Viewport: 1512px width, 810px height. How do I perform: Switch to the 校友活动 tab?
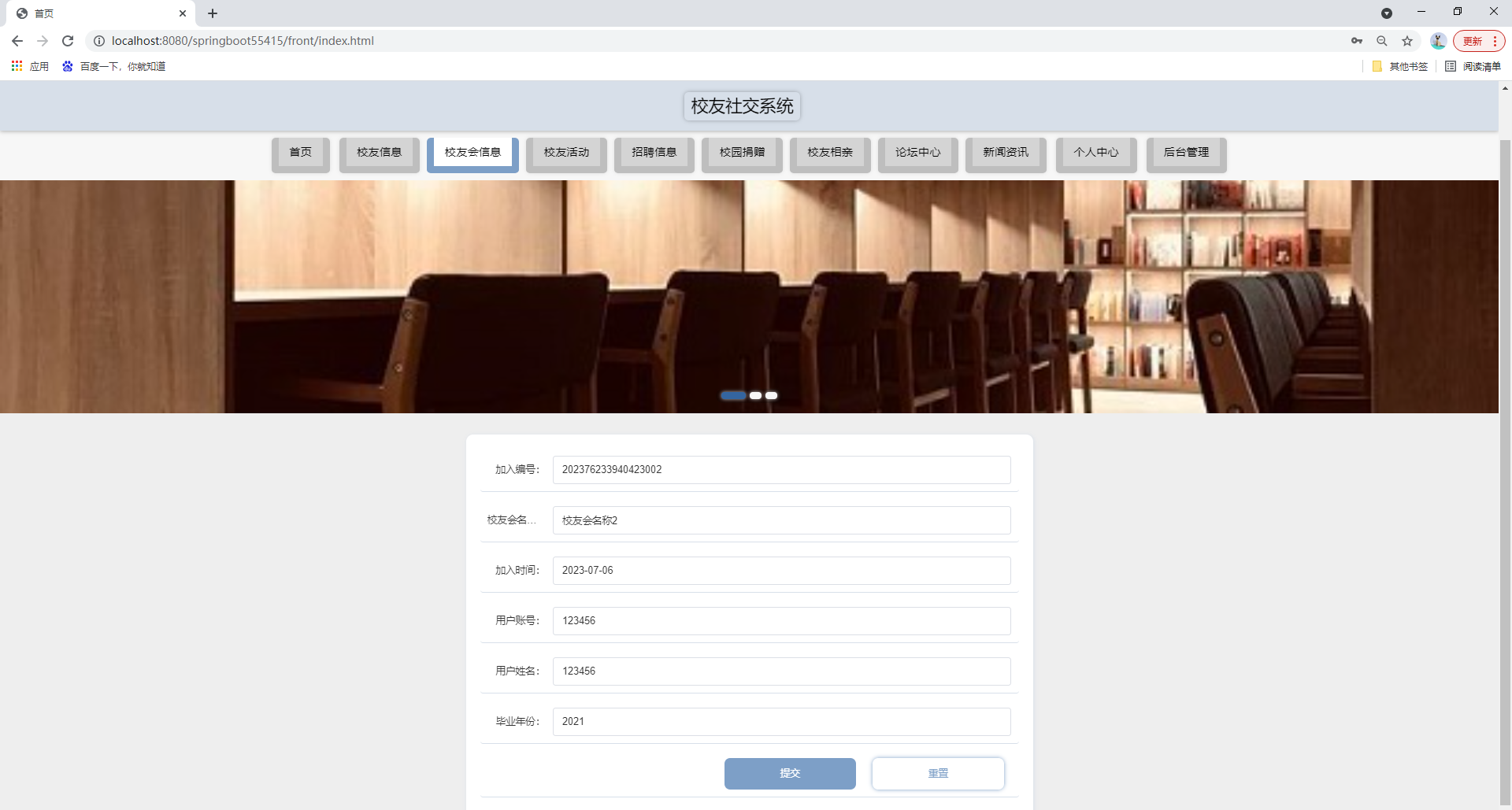[x=565, y=153]
